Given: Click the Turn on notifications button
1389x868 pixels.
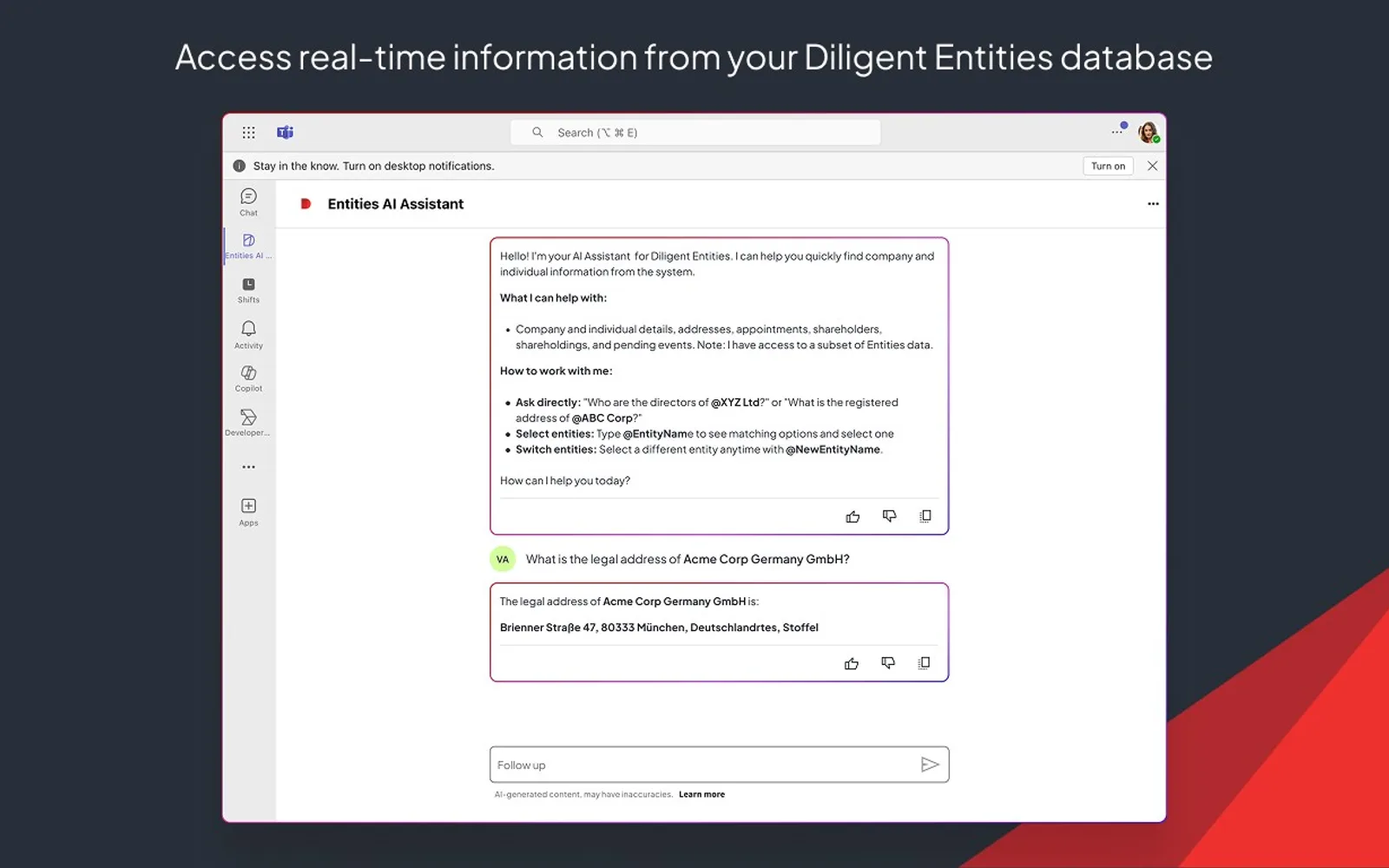Looking at the screenshot, I should 1108,166.
